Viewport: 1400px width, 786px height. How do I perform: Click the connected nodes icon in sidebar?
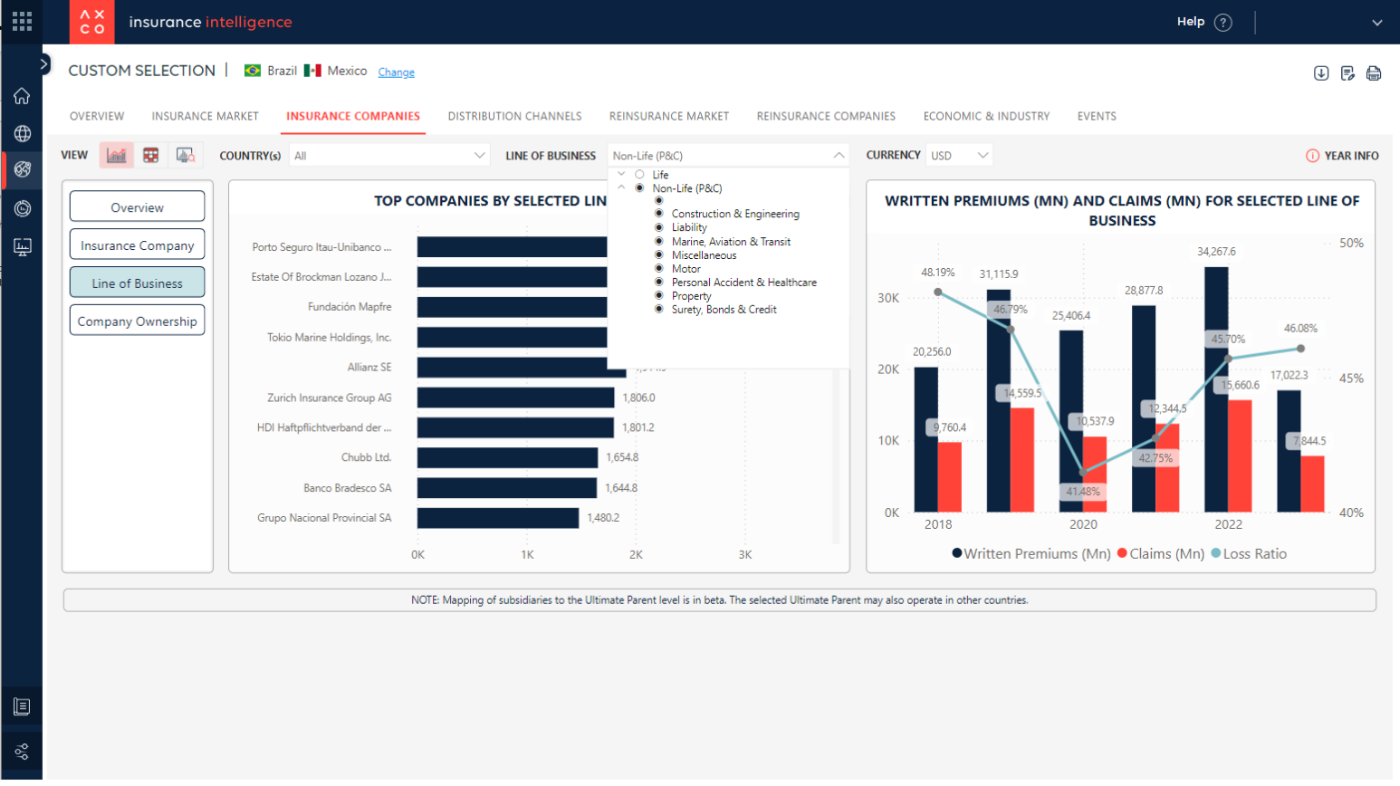click(22, 752)
